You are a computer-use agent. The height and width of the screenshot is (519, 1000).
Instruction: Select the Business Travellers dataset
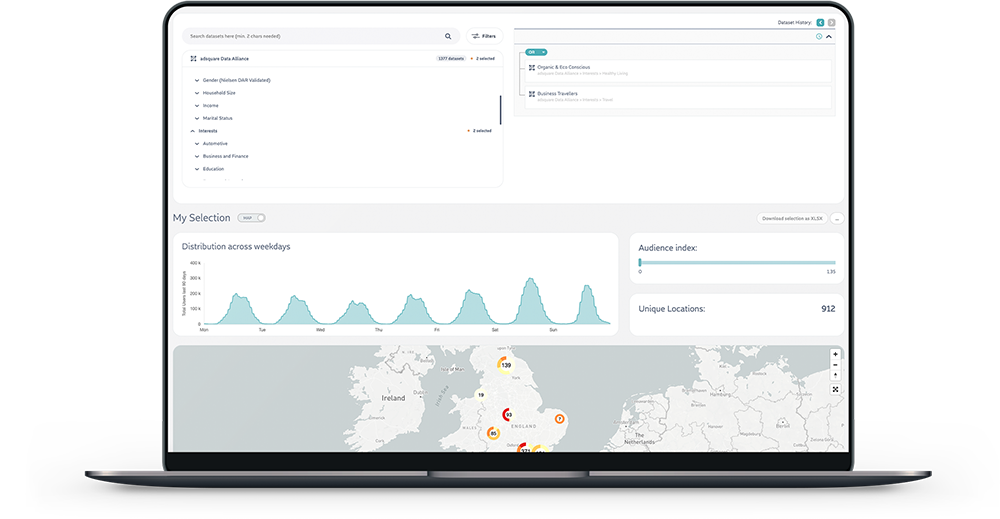tap(679, 97)
